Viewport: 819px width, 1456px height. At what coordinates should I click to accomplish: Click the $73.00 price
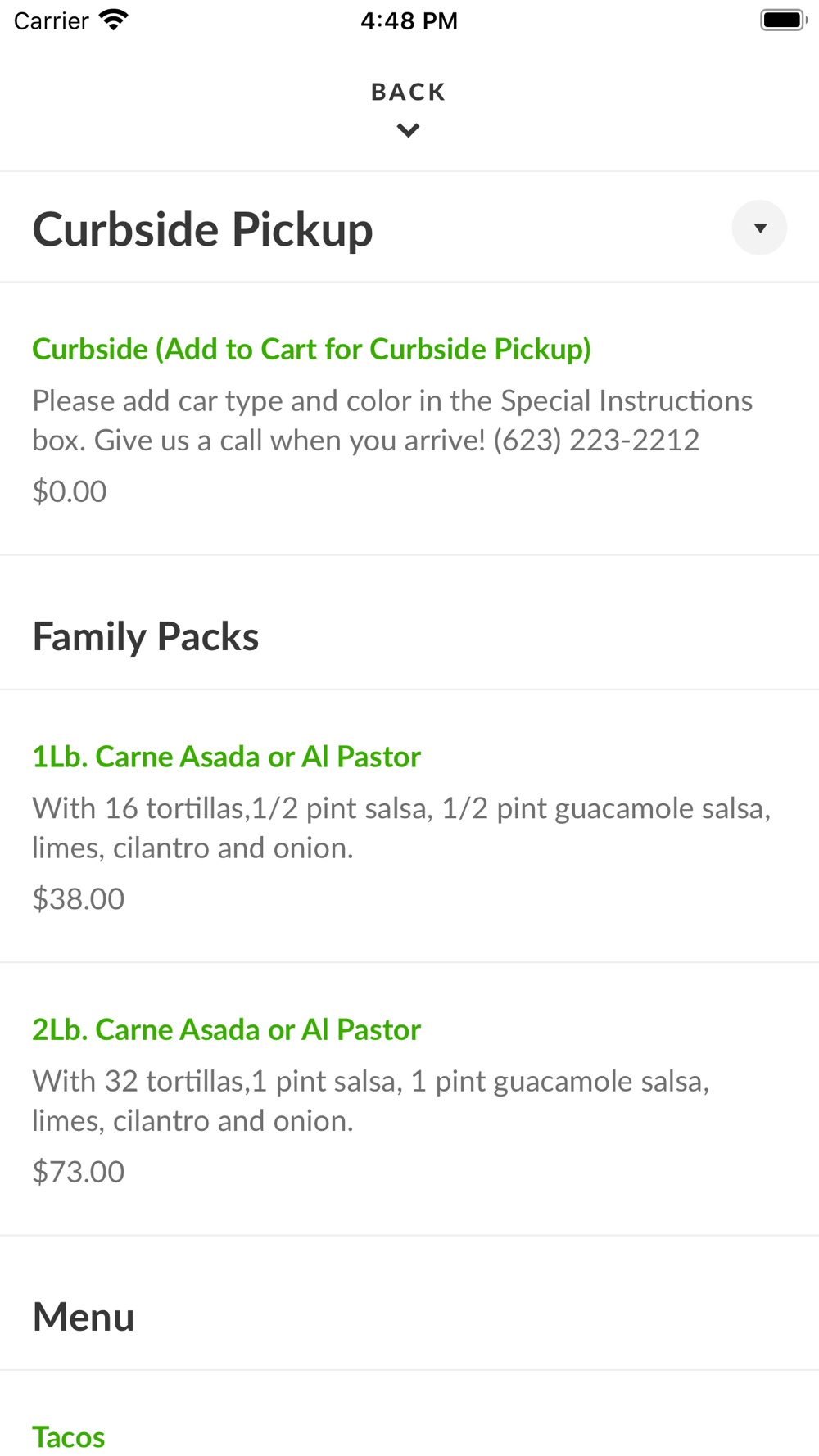[79, 1171]
